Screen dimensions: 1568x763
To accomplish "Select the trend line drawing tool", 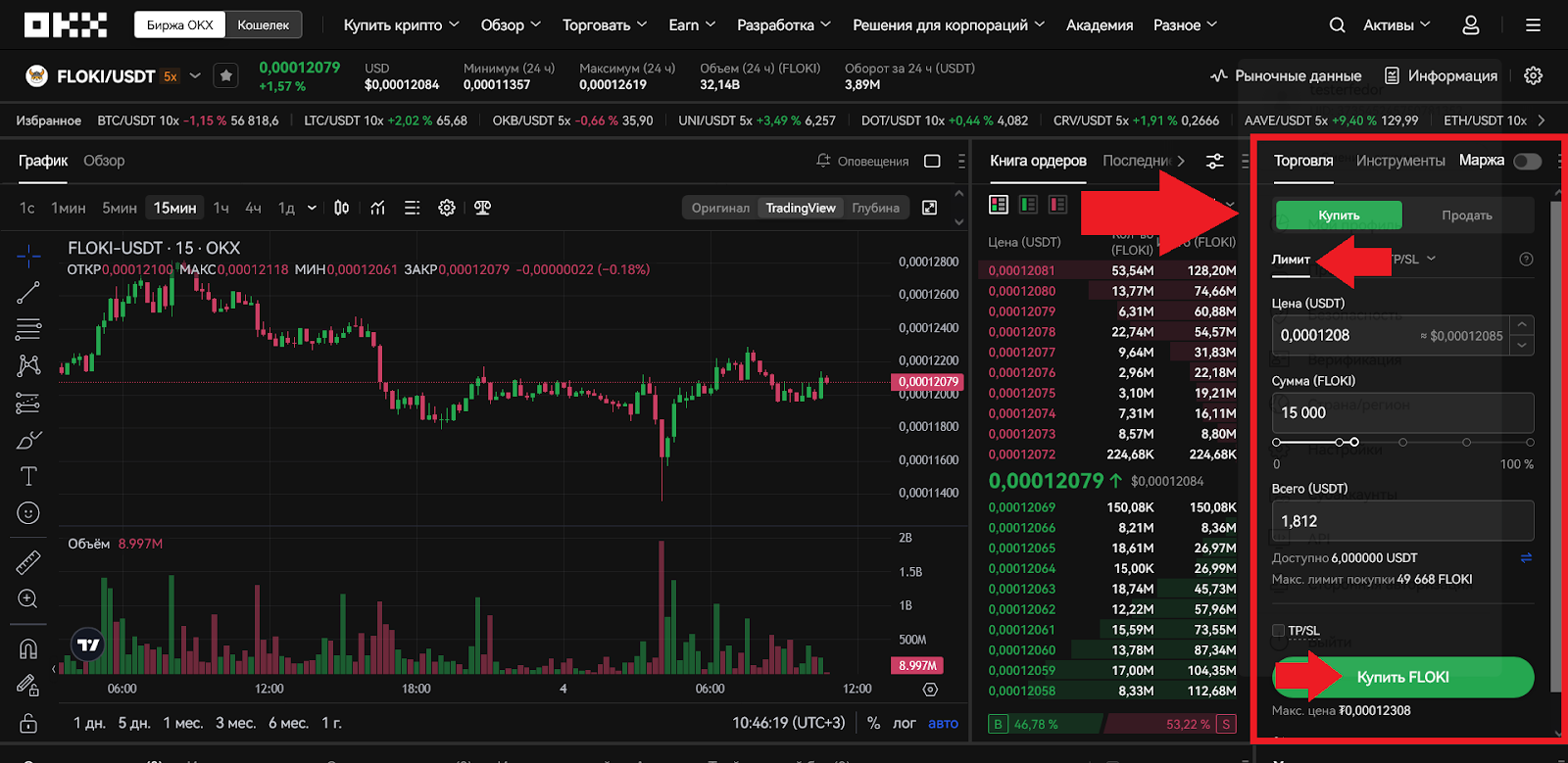I will 28,292.
